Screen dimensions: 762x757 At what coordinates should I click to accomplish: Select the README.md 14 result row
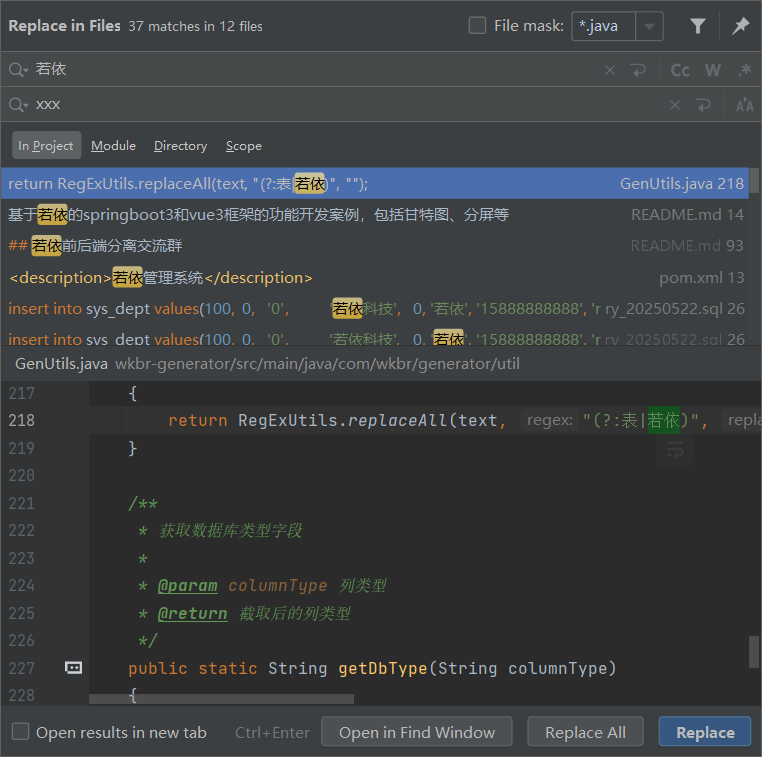pyautogui.click(x=375, y=215)
